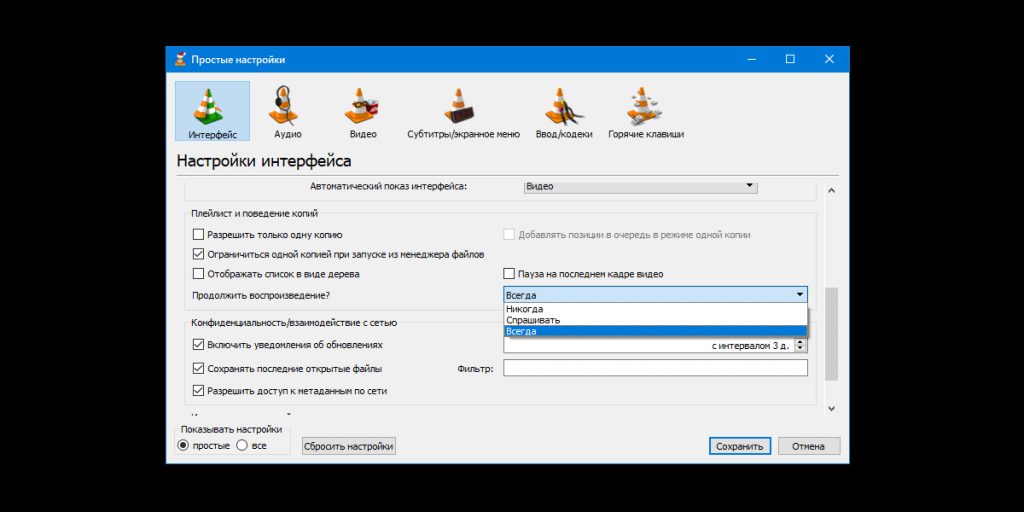Click the VLC cone icon in title bar
This screenshot has width=1024, height=512.
(180, 59)
